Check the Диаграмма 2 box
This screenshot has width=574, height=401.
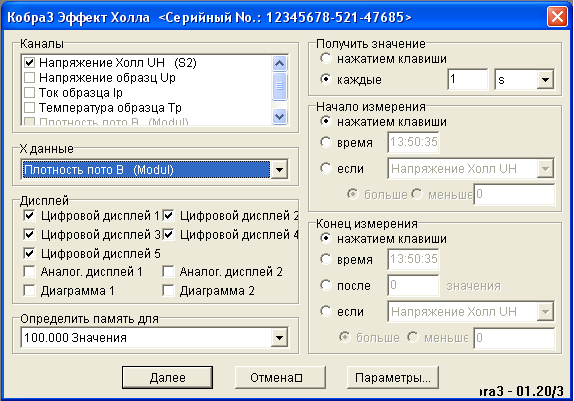click(168, 291)
